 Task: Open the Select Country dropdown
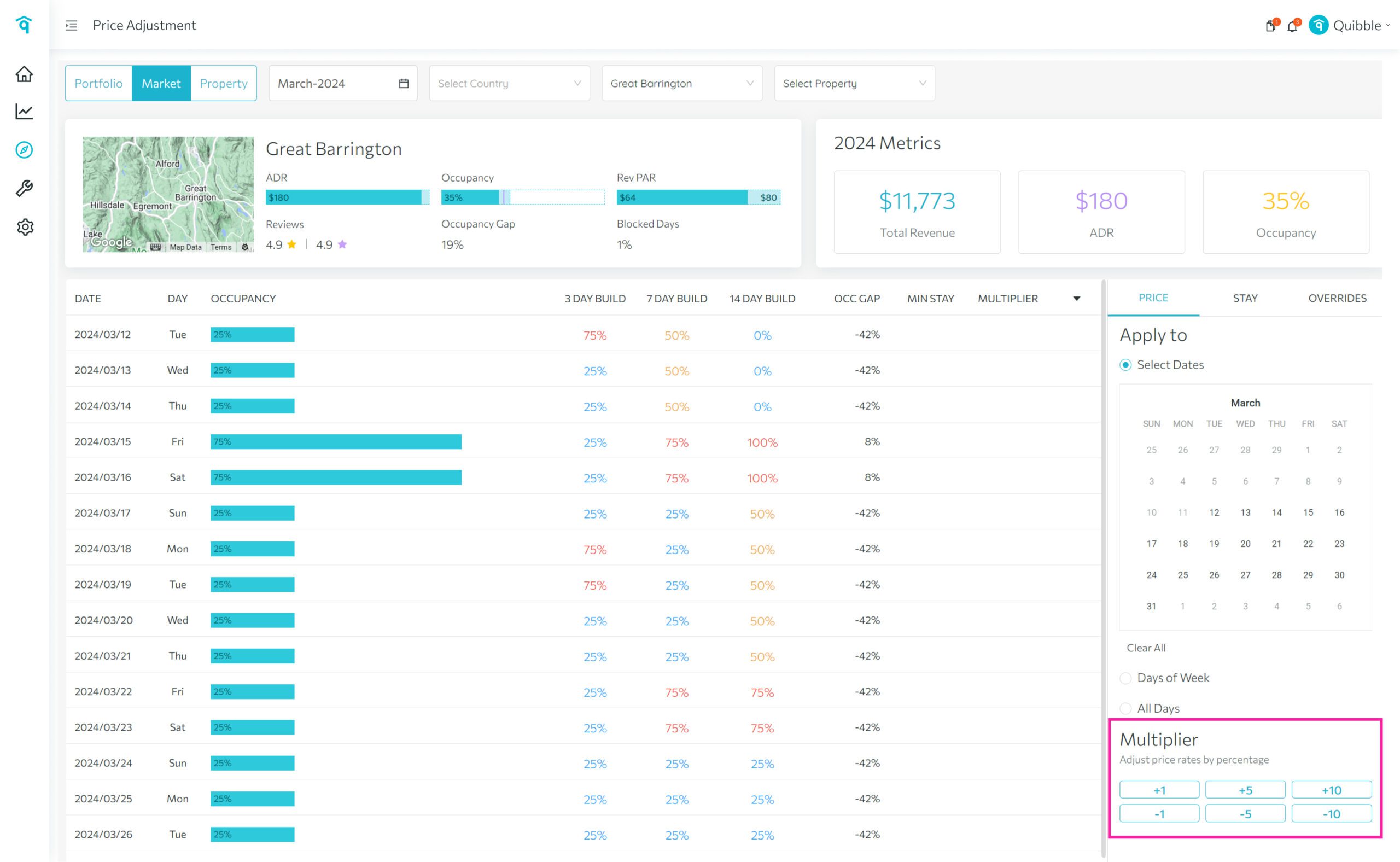coord(509,83)
